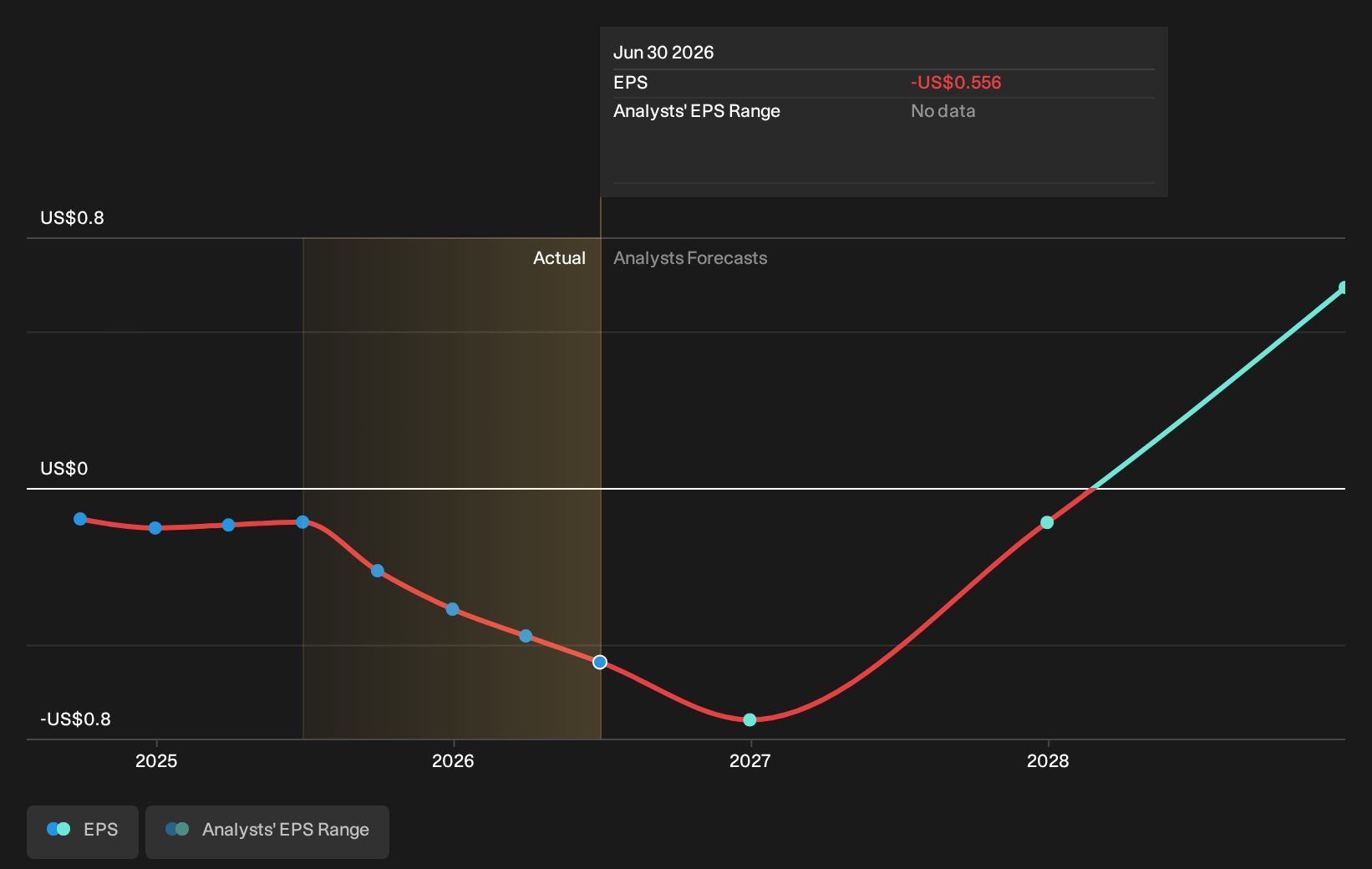Click the "US$0.8" y-axis label

click(x=72, y=218)
